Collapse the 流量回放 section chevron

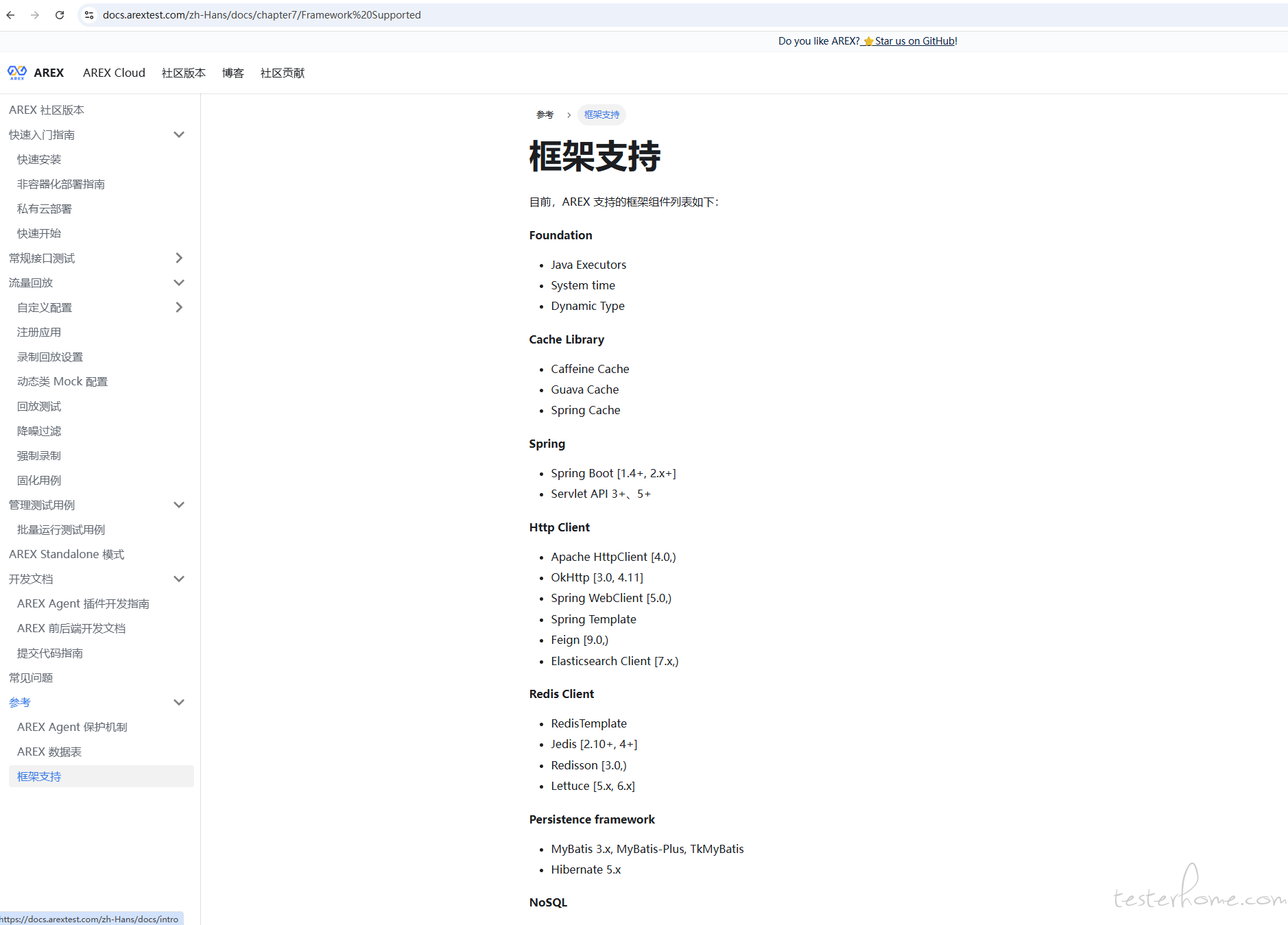pos(179,283)
